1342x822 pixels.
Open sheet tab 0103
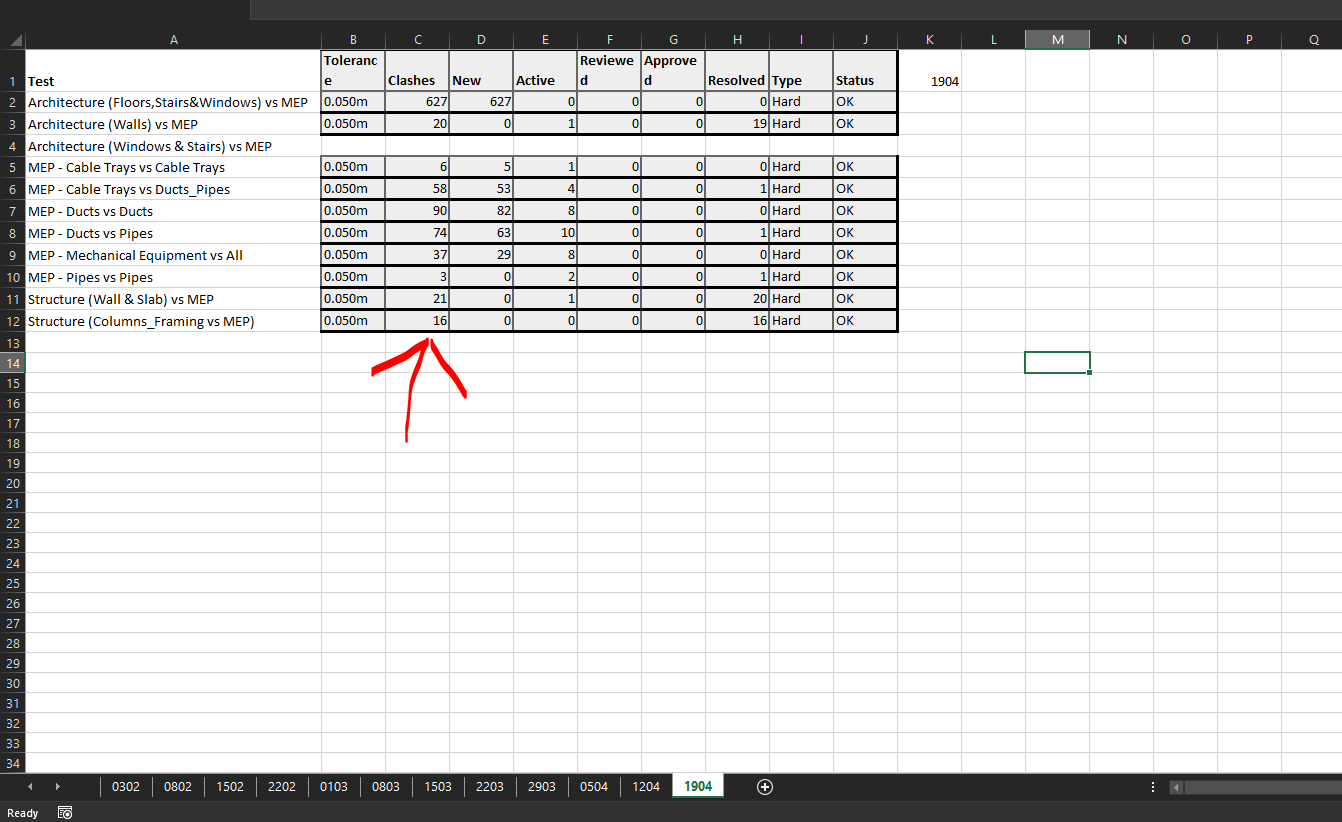[334, 787]
